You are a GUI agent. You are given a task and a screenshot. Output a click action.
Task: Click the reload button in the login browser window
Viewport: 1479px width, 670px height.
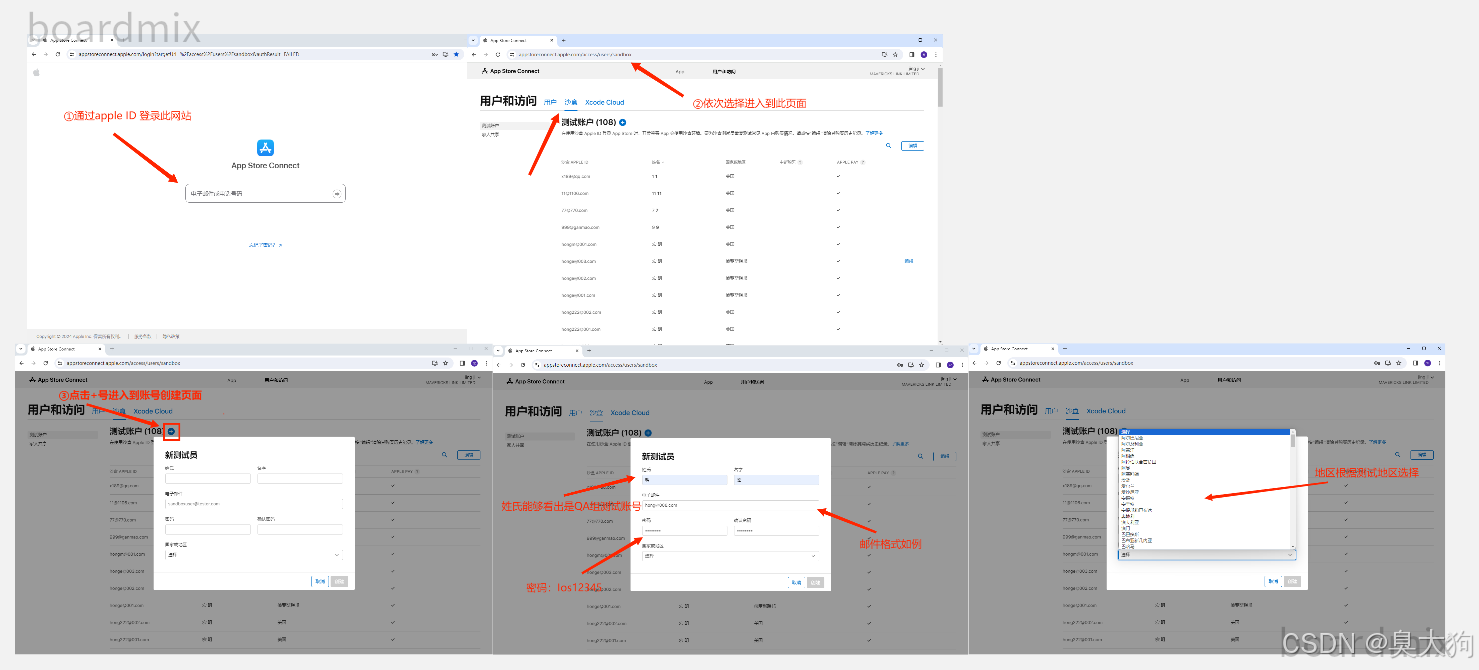[x=58, y=53]
